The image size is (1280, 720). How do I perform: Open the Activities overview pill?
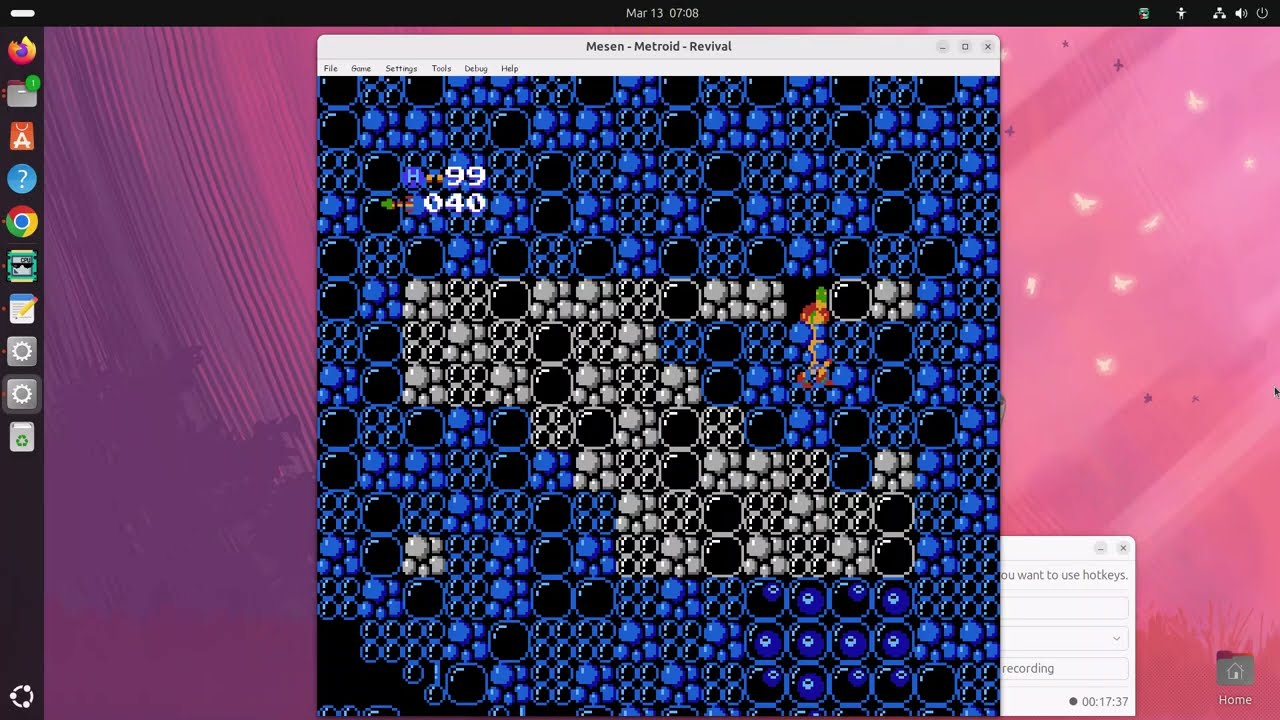point(22,13)
